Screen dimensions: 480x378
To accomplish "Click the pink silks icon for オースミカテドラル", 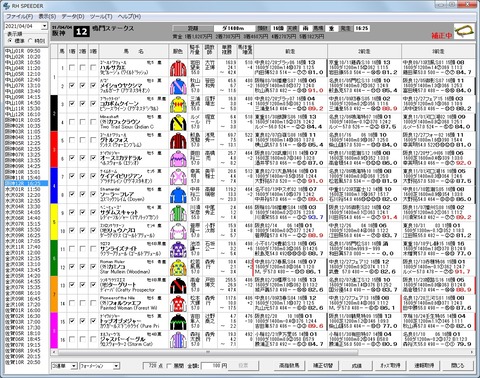I will (x=178, y=158).
